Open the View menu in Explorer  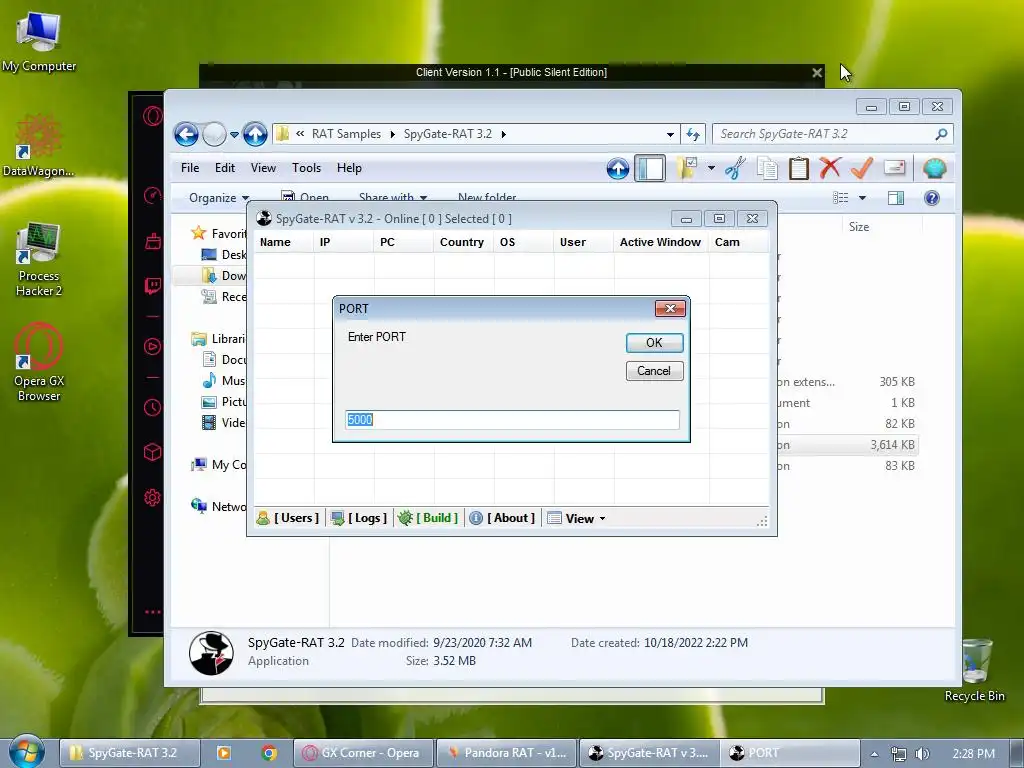click(263, 168)
